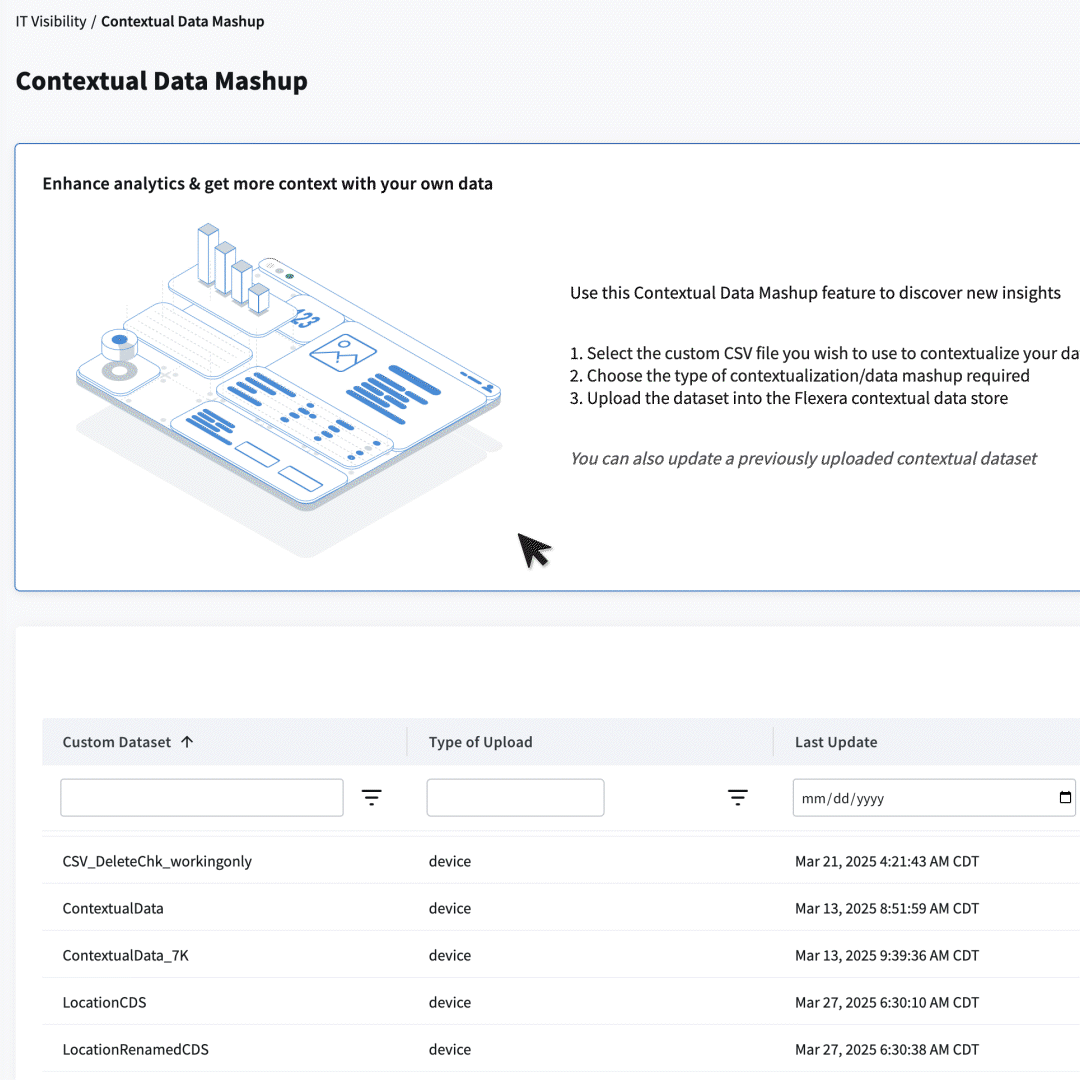This screenshot has height=1080, width=1080.
Task: Click the Custom Dataset column header label
Action: click(x=116, y=742)
